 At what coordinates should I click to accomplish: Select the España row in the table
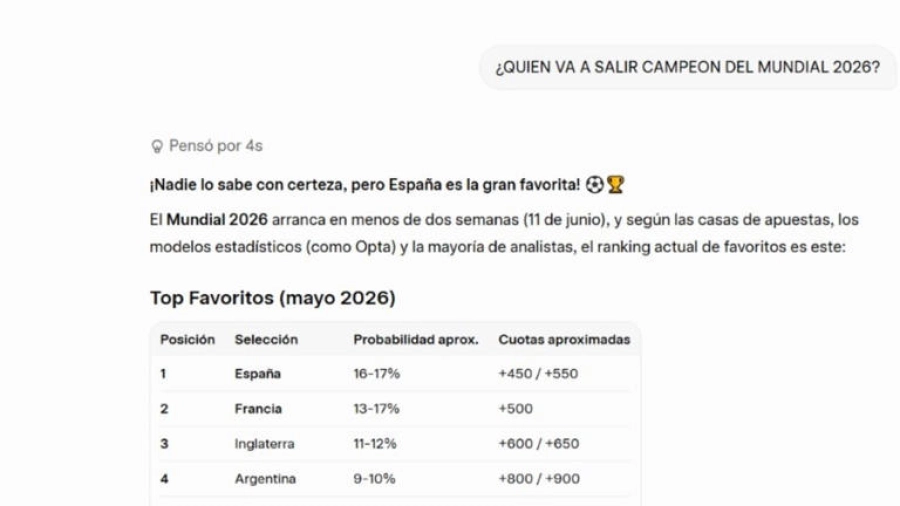coord(395,373)
